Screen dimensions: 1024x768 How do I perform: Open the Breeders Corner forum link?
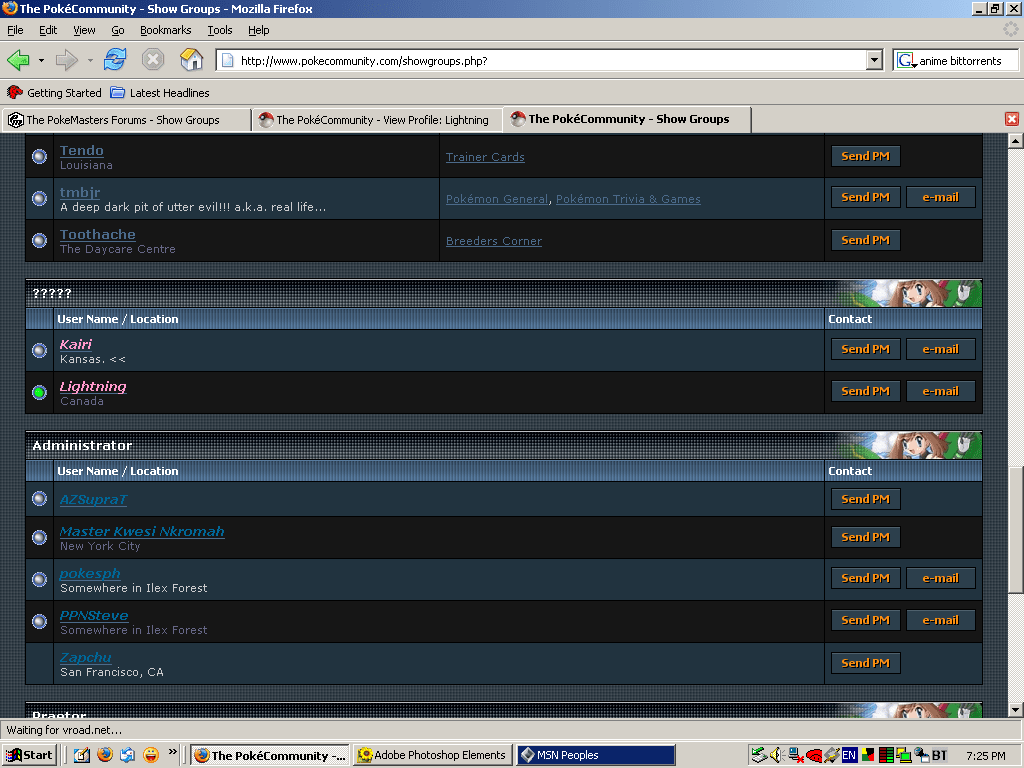(x=494, y=241)
